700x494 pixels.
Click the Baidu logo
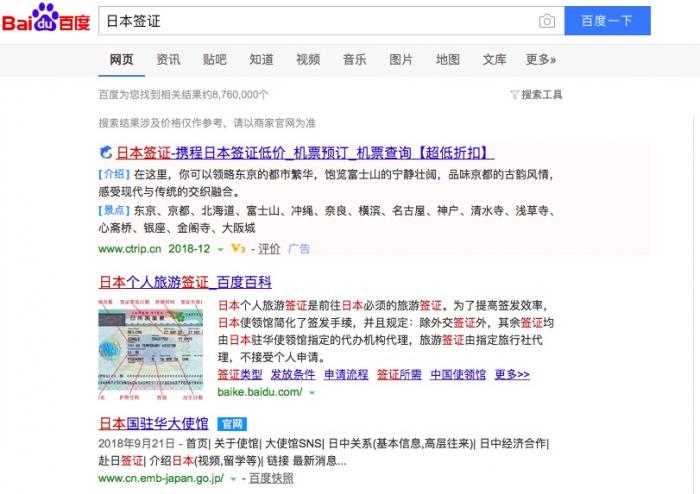click(x=46, y=18)
